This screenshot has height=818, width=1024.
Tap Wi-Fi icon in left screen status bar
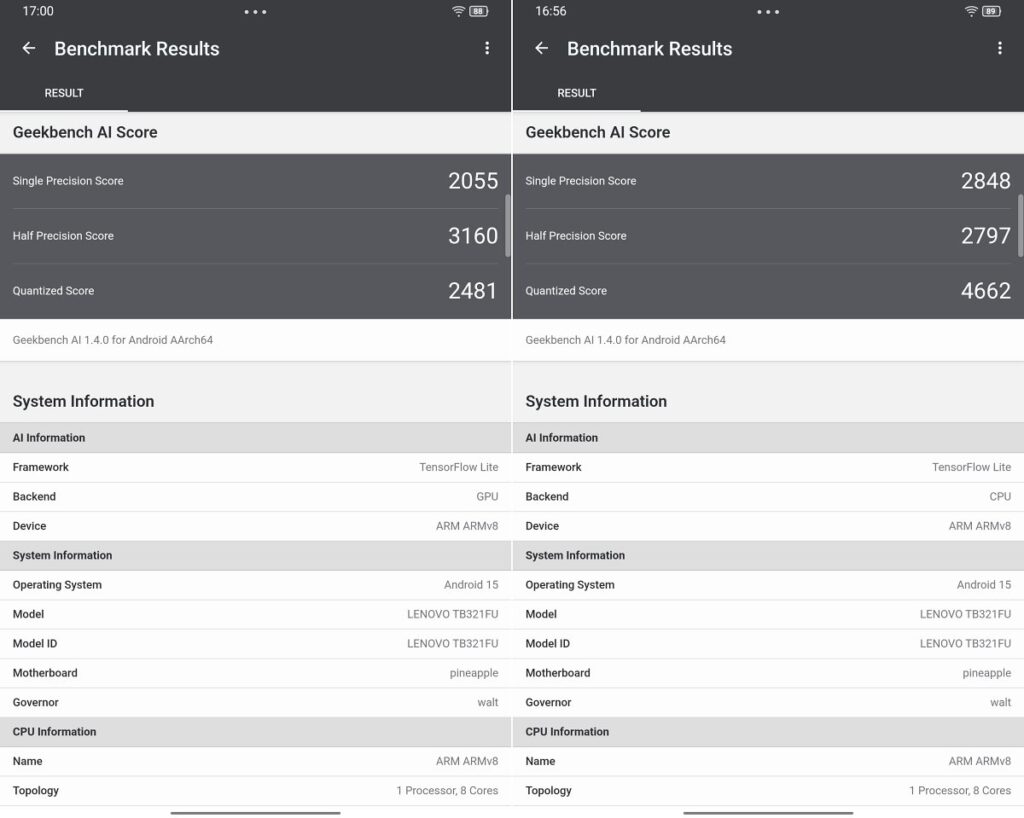[x=458, y=11]
